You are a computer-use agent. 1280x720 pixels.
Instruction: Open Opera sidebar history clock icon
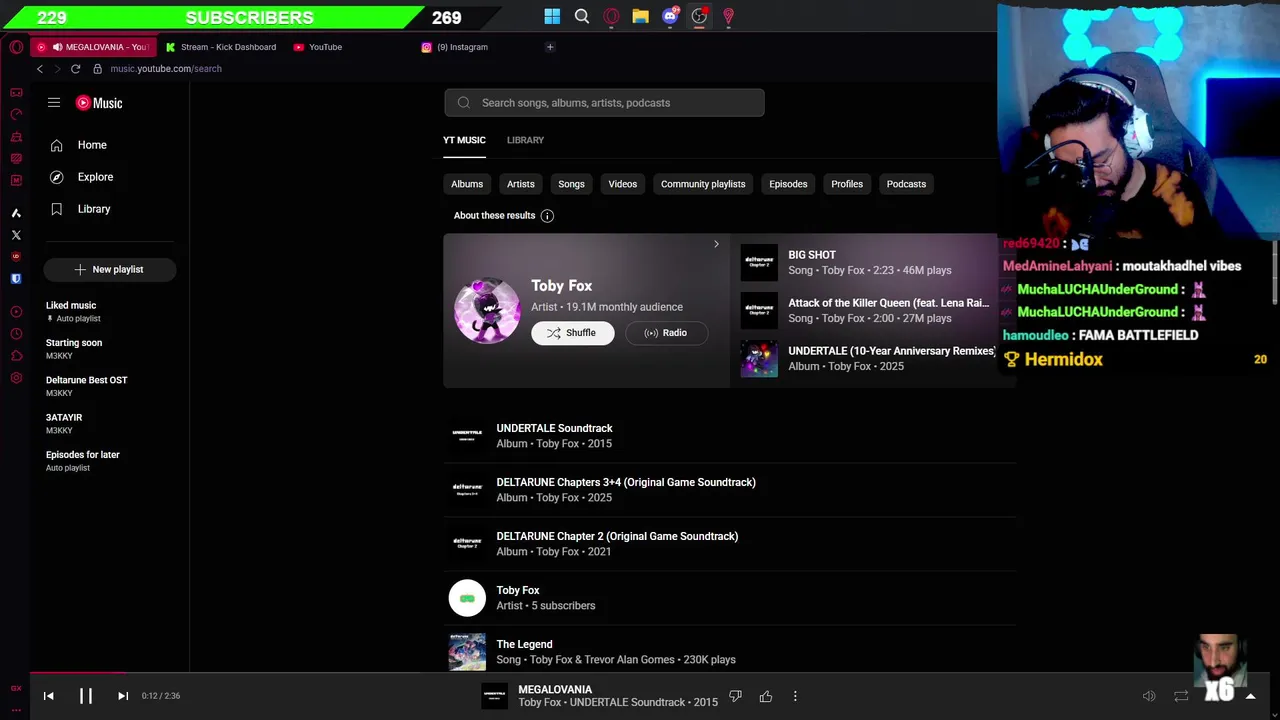pos(16,334)
